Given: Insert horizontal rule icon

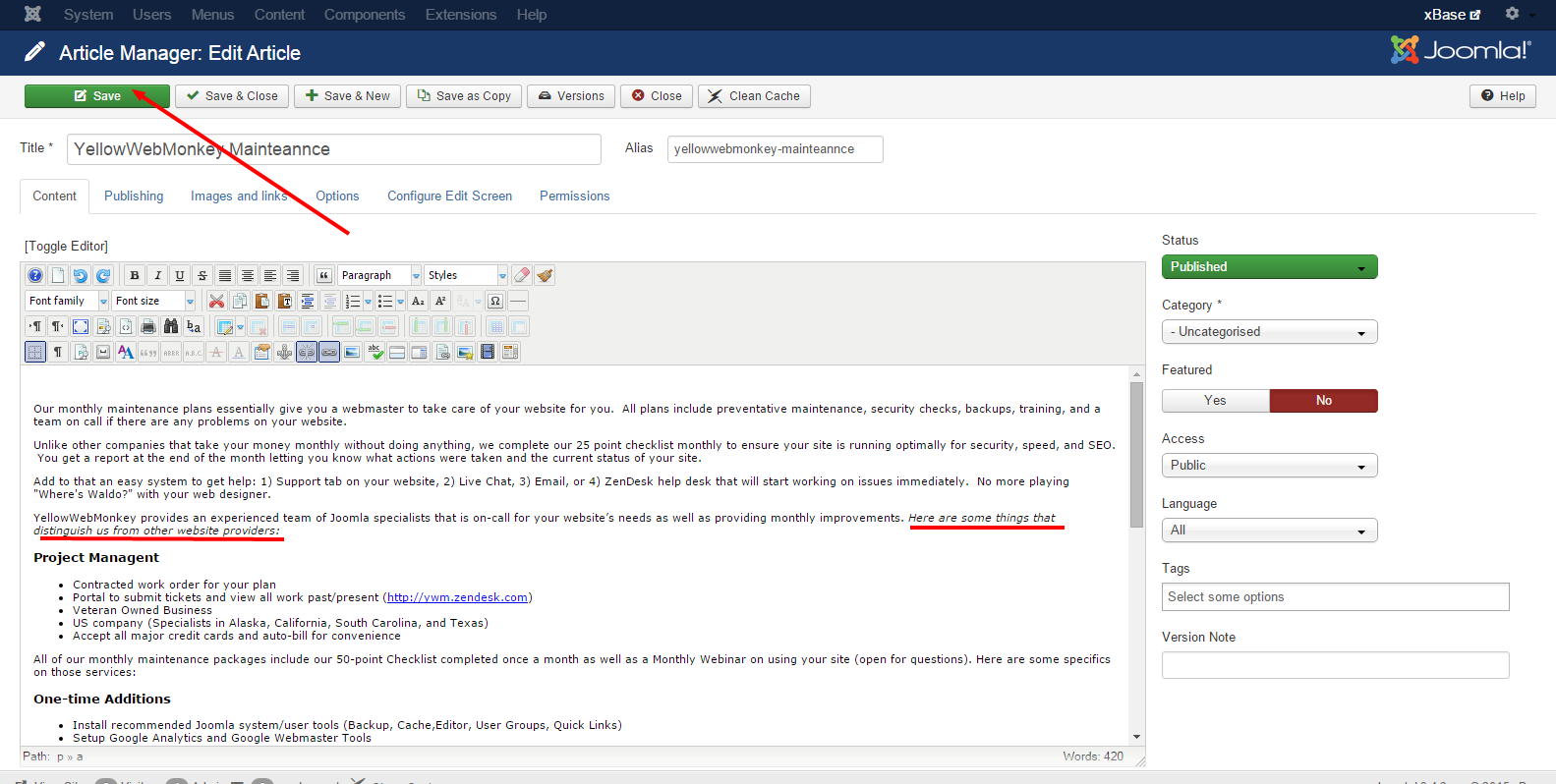Looking at the screenshot, I should click(518, 301).
